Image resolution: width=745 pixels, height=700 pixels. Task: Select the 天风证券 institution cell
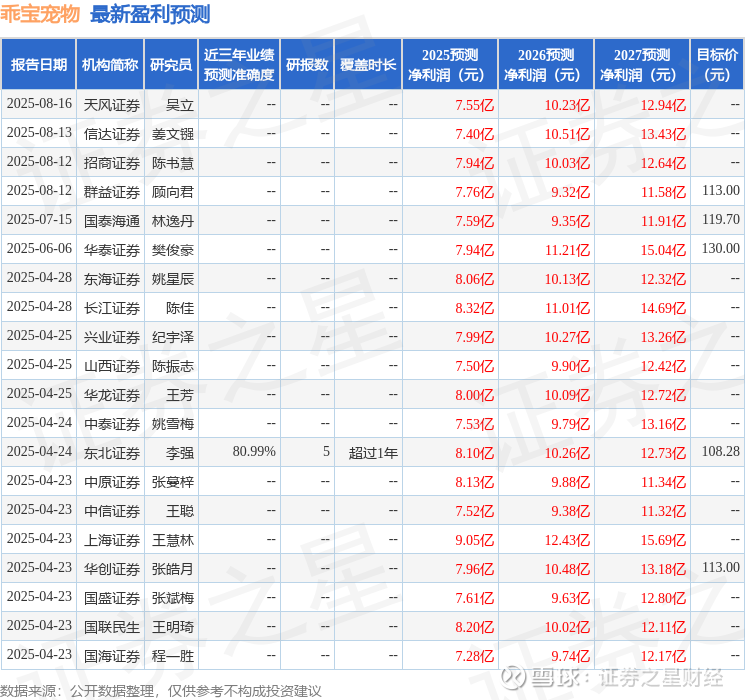click(x=112, y=105)
